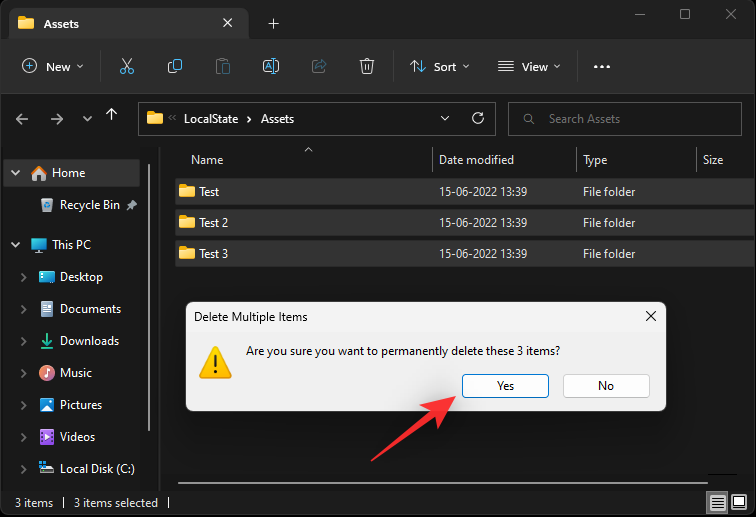Expand the Desktop tree node

(23, 277)
